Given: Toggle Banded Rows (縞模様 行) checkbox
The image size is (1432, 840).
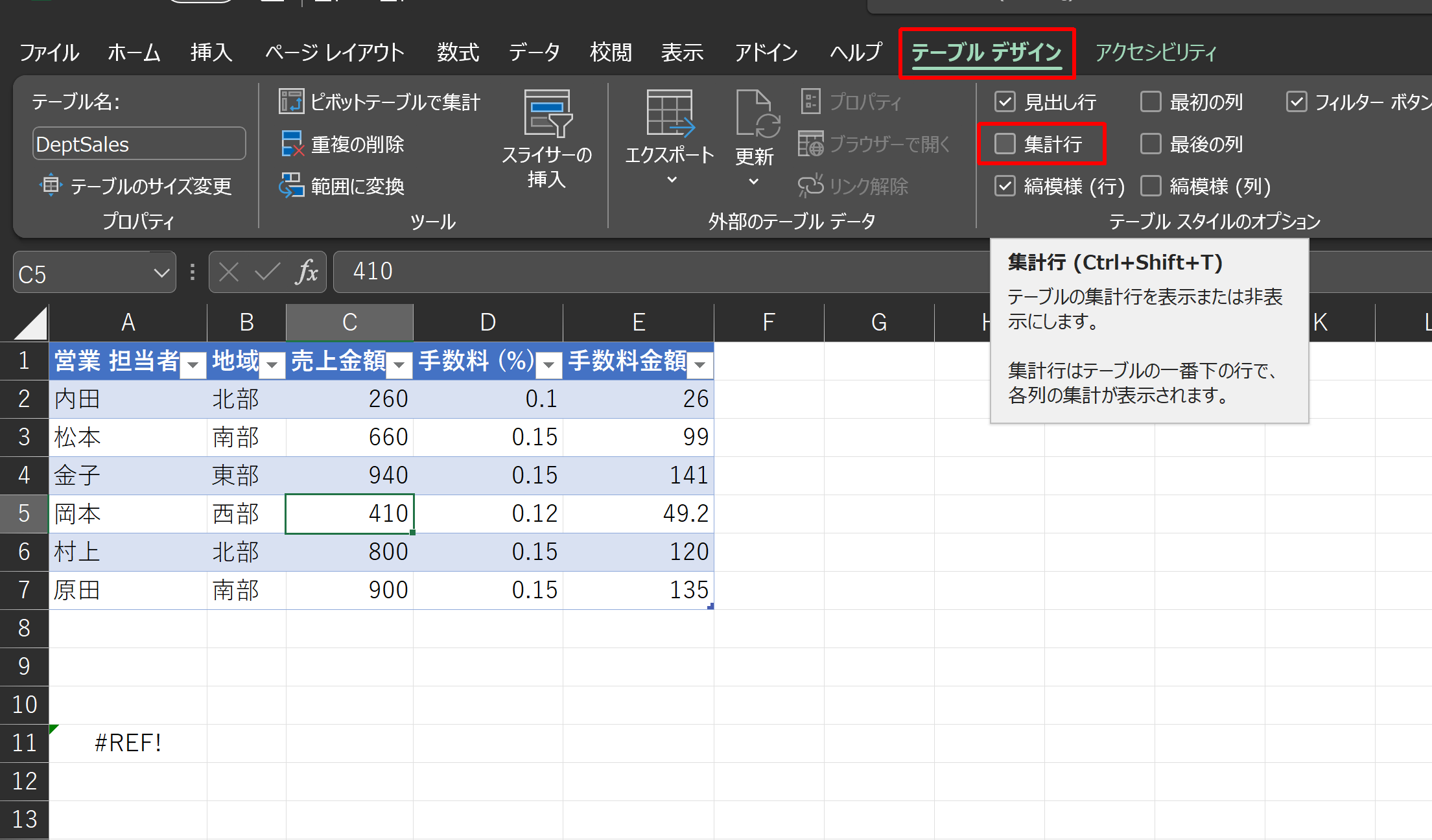Looking at the screenshot, I should pos(1005,186).
